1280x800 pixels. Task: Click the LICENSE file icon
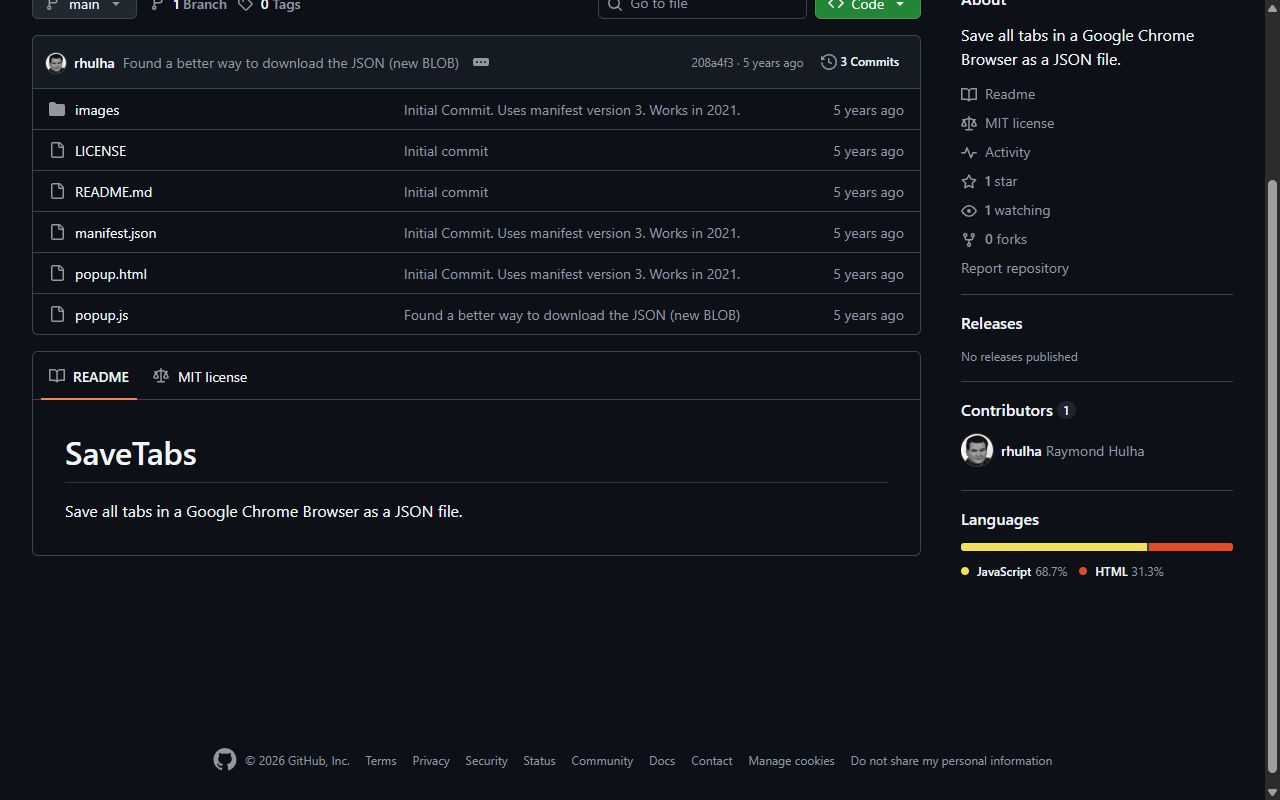(x=57, y=151)
